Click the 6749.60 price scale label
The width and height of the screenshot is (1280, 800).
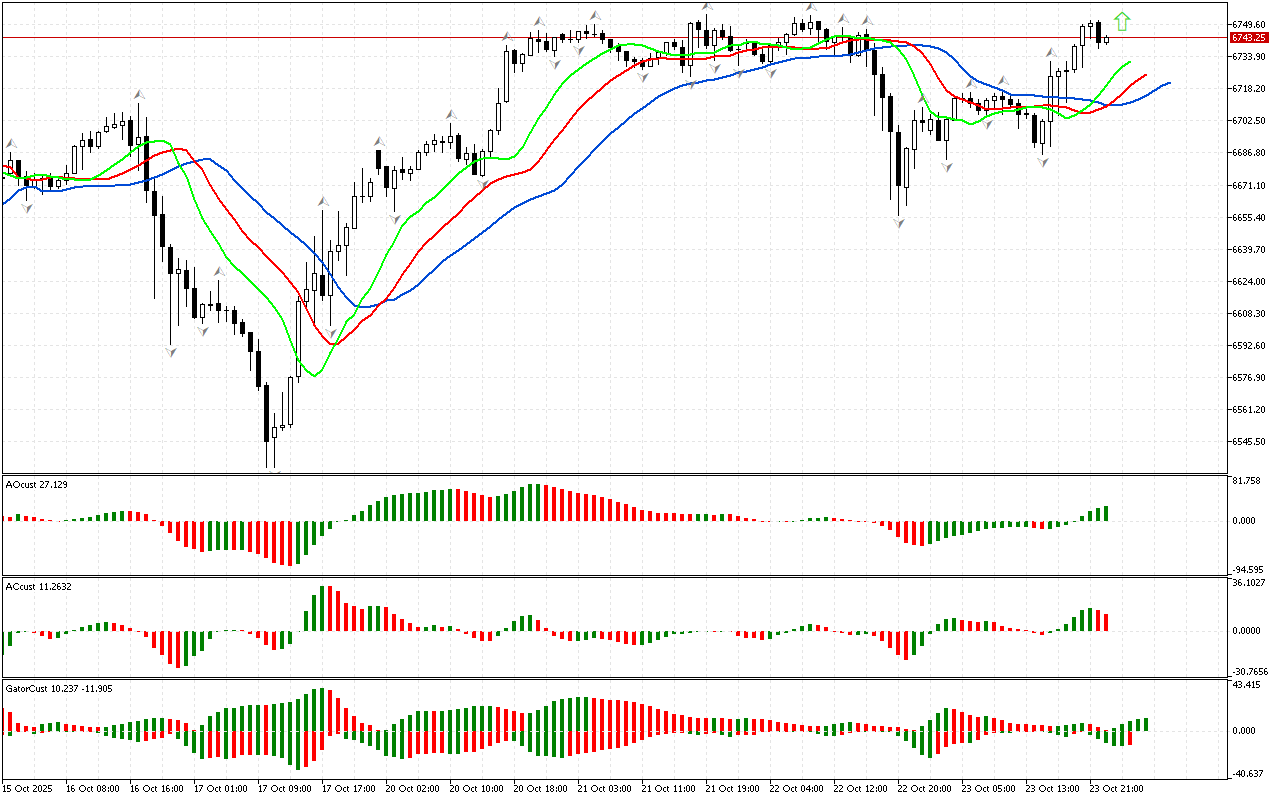point(1249,24)
